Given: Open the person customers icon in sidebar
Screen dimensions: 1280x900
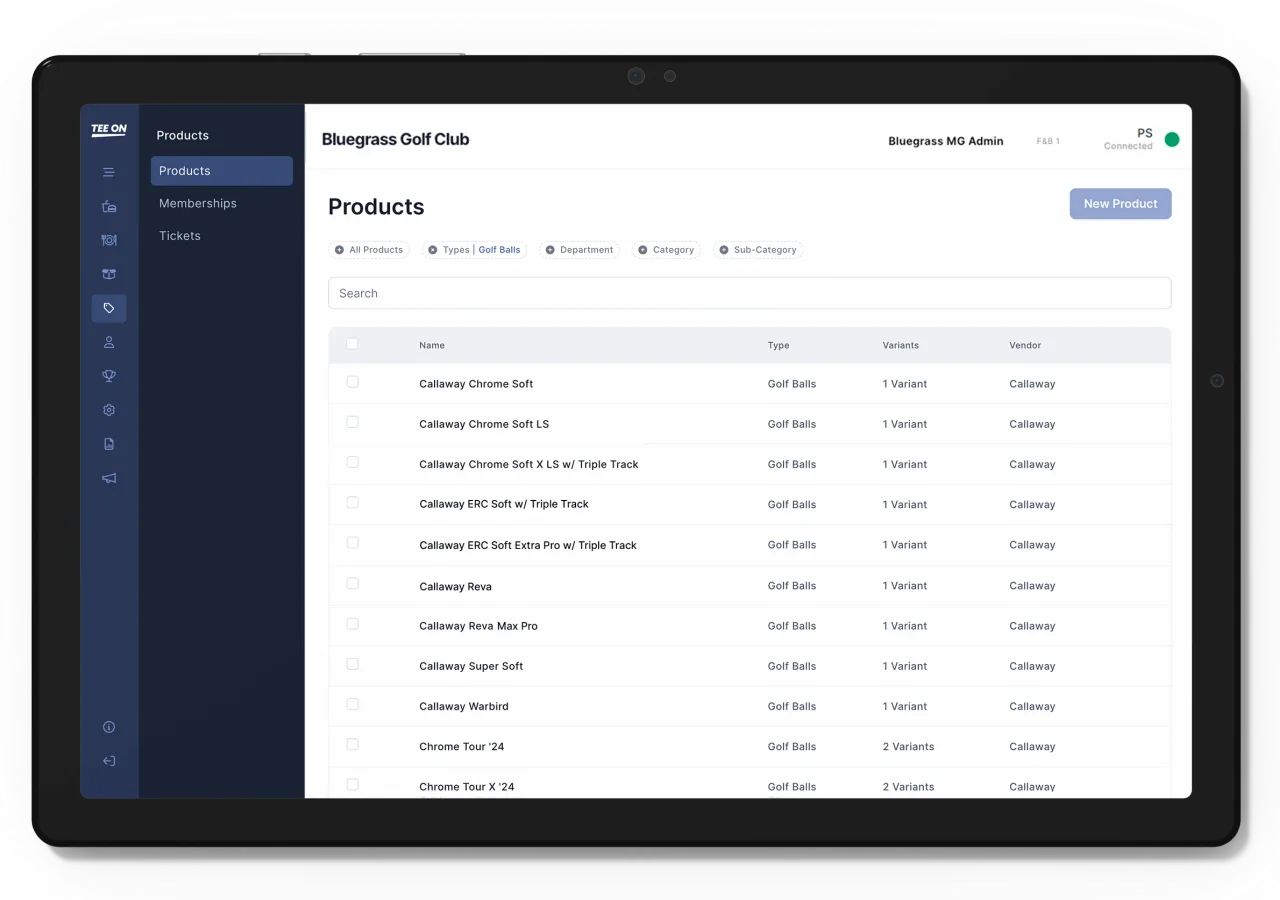Looking at the screenshot, I should click(109, 342).
